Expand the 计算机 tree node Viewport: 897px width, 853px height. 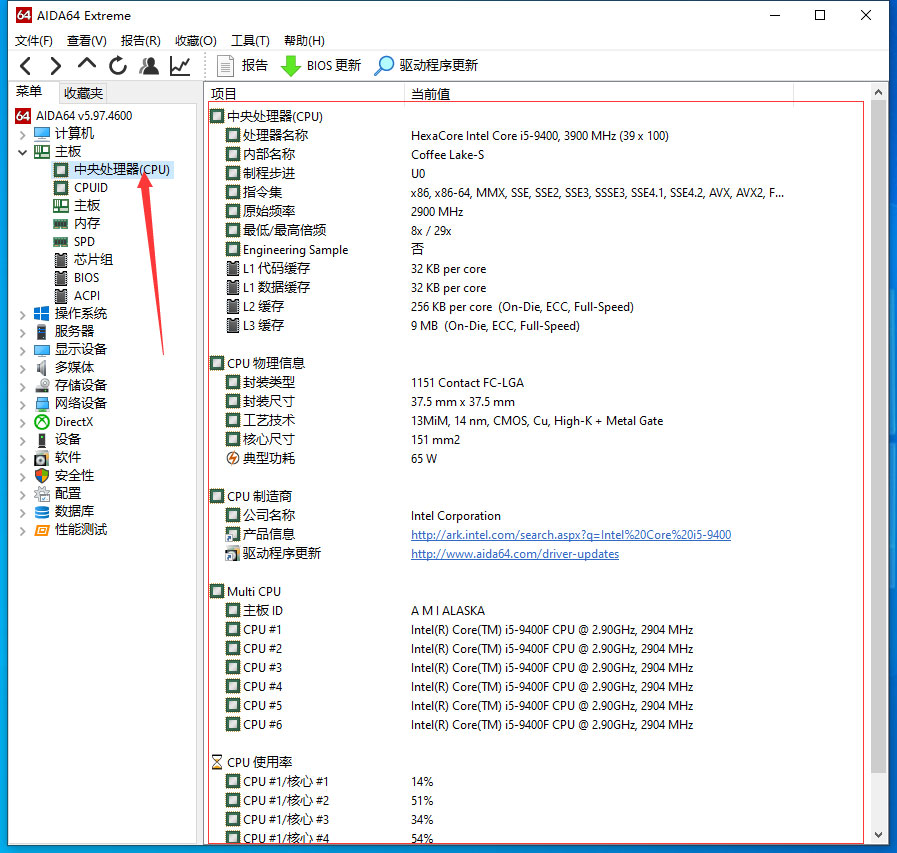(x=22, y=133)
